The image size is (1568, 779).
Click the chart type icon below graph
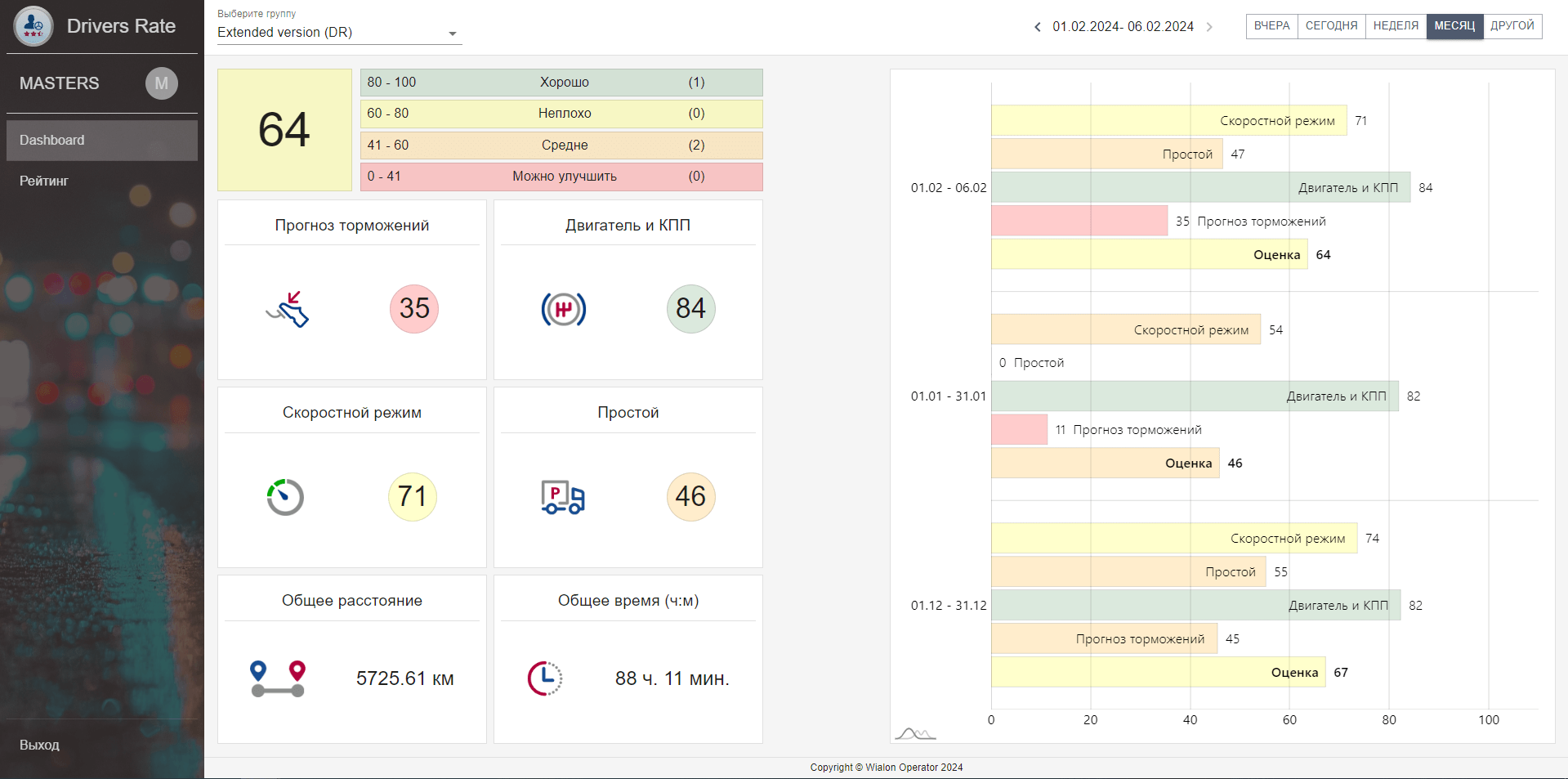click(915, 733)
